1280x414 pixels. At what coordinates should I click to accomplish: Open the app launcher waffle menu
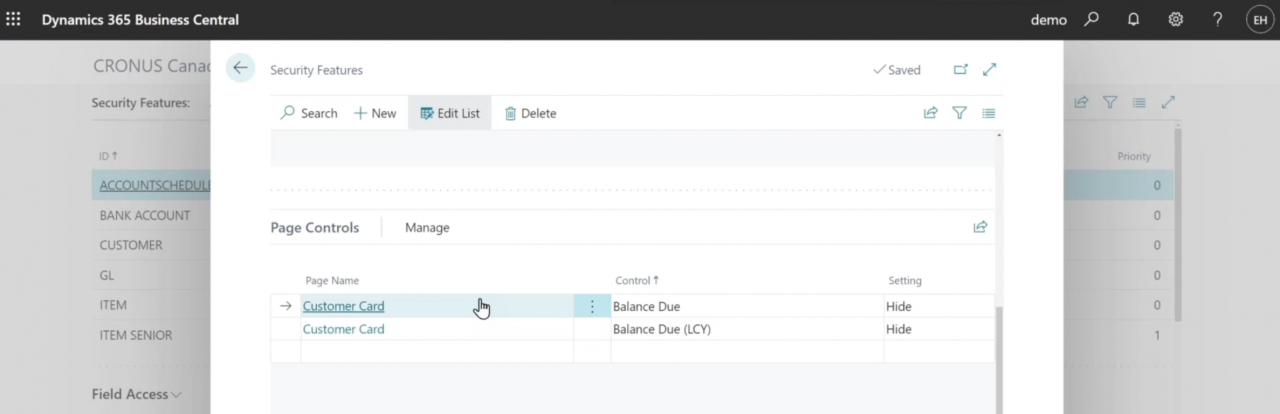point(14,19)
